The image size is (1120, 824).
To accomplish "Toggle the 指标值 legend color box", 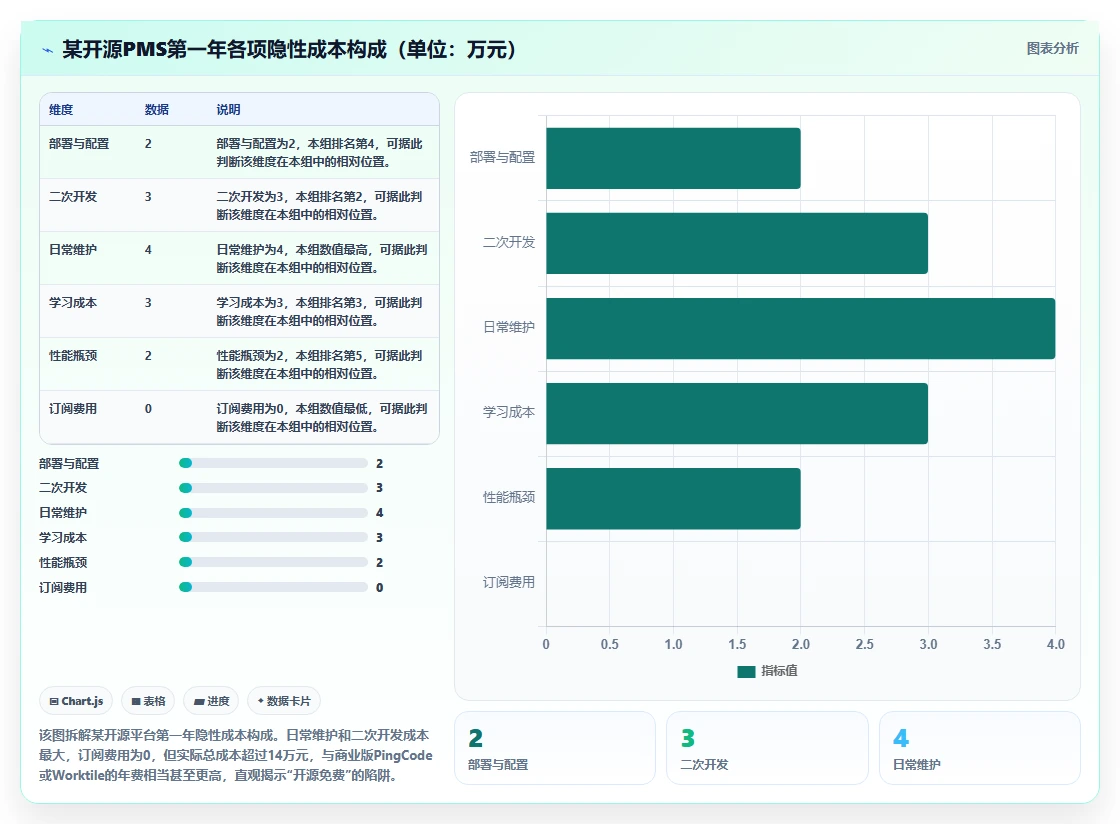I will pyautogui.click(x=746, y=671).
